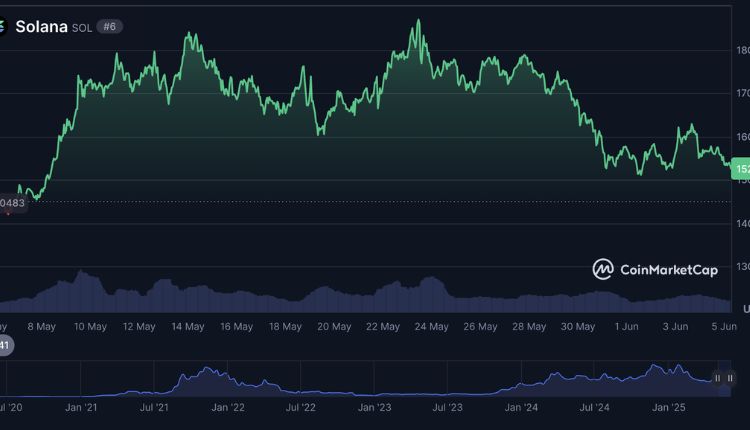Click Jul '22 on the overview timeline
This screenshot has width=750, height=430.
pos(301,408)
